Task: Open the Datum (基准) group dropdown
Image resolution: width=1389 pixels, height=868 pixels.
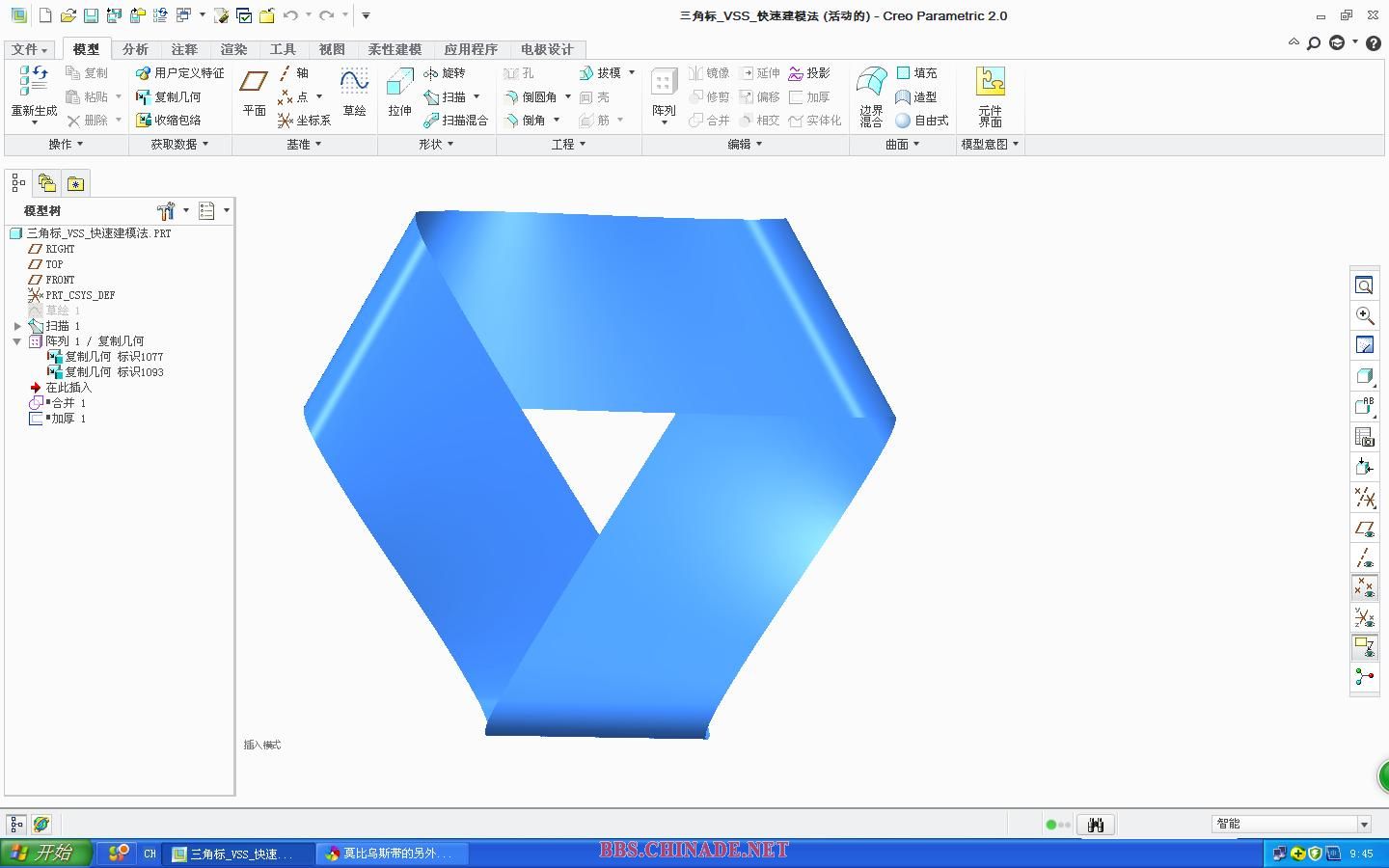Action: (304, 145)
